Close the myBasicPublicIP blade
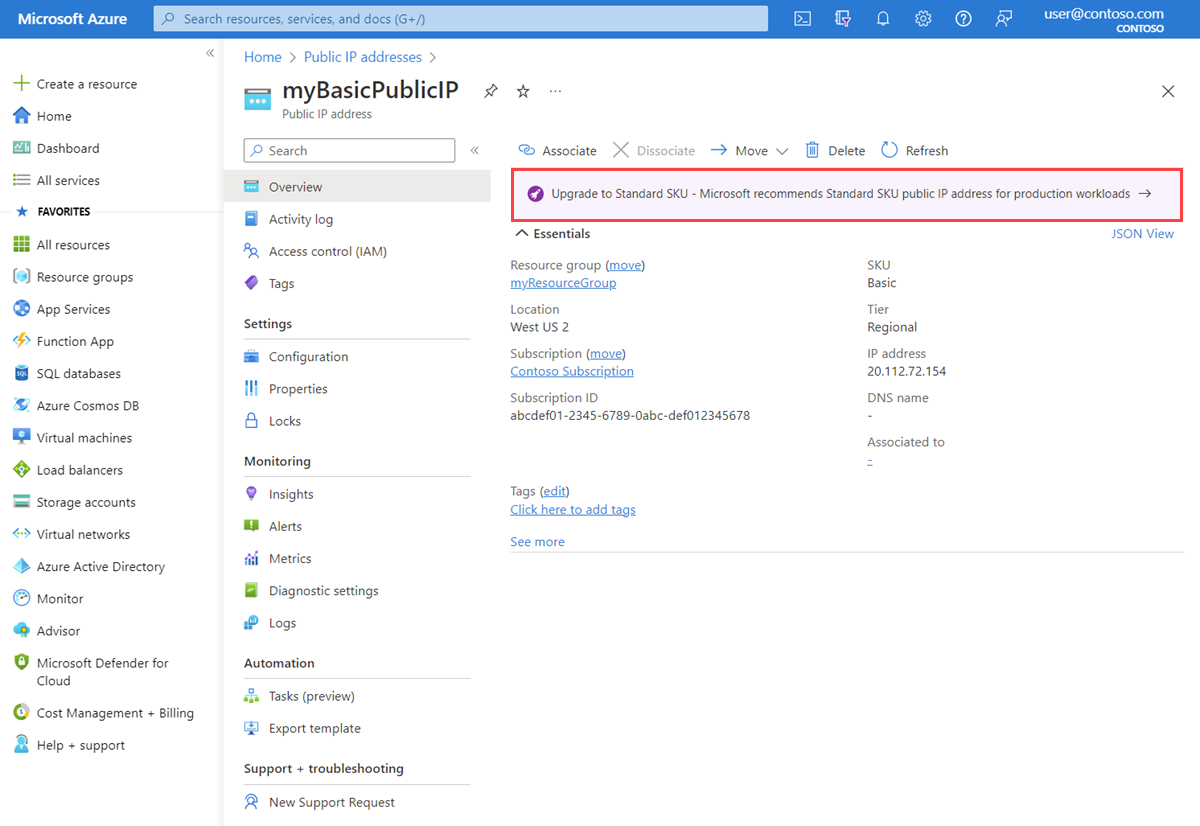 tap(1168, 91)
